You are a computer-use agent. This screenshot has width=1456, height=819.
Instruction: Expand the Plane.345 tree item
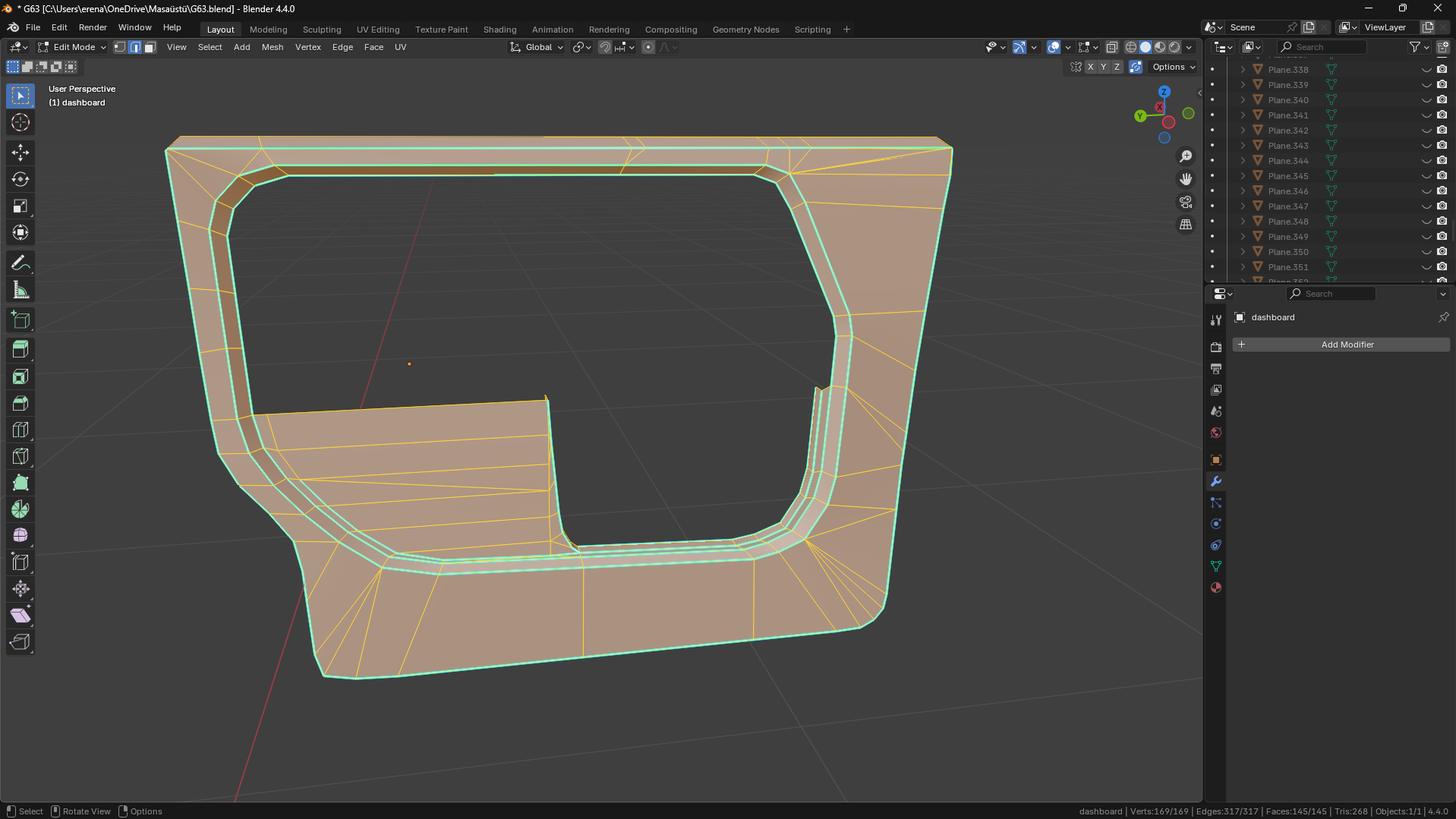(x=1243, y=176)
